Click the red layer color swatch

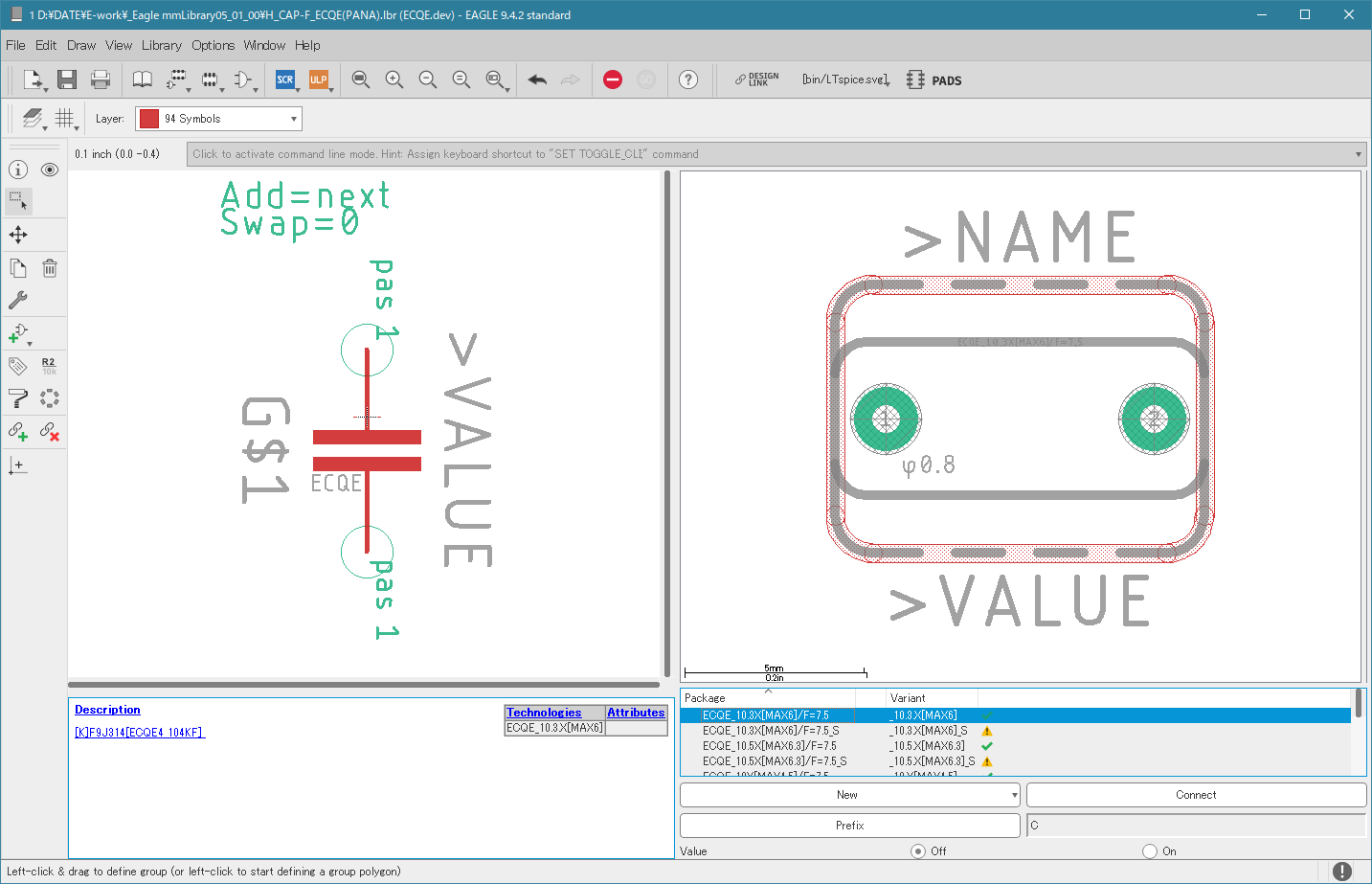(x=149, y=119)
